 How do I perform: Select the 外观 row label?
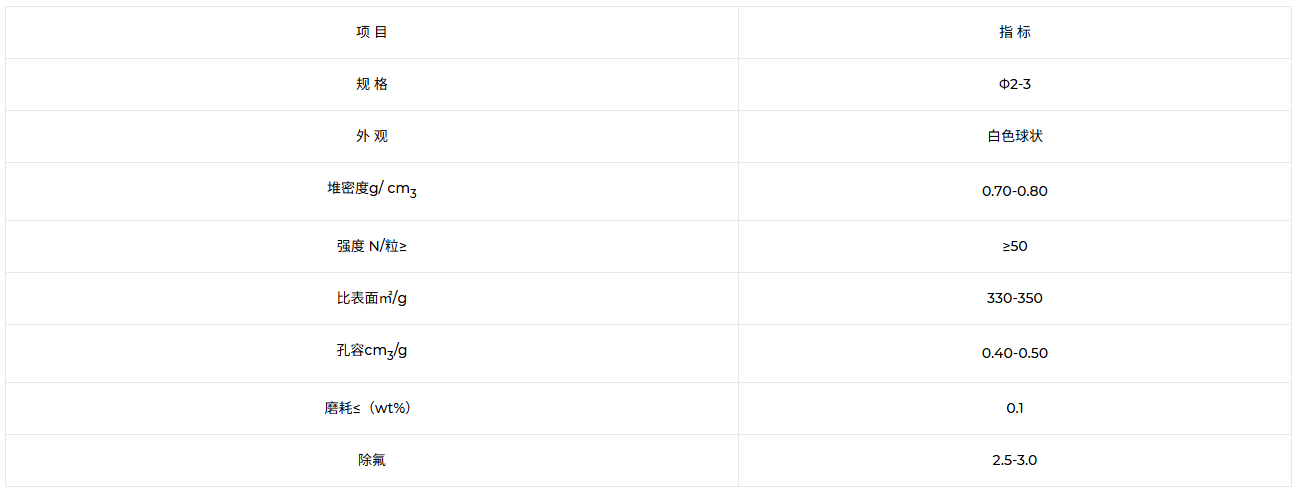[x=372, y=136]
